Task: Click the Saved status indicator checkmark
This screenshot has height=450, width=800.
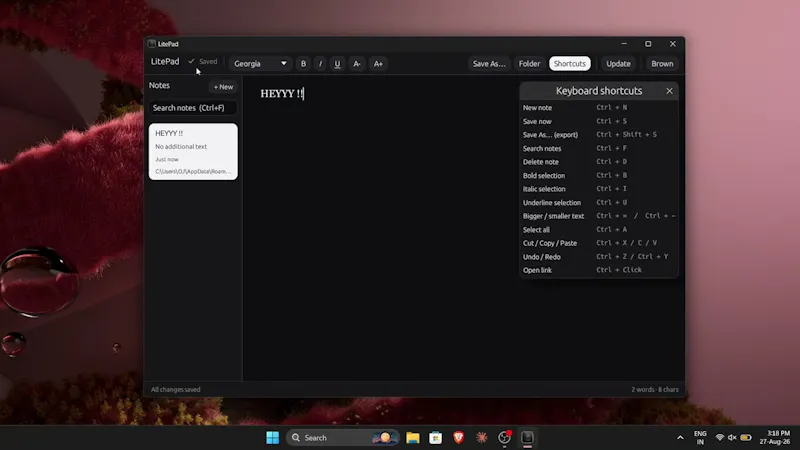Action: [x=191, y=61]
